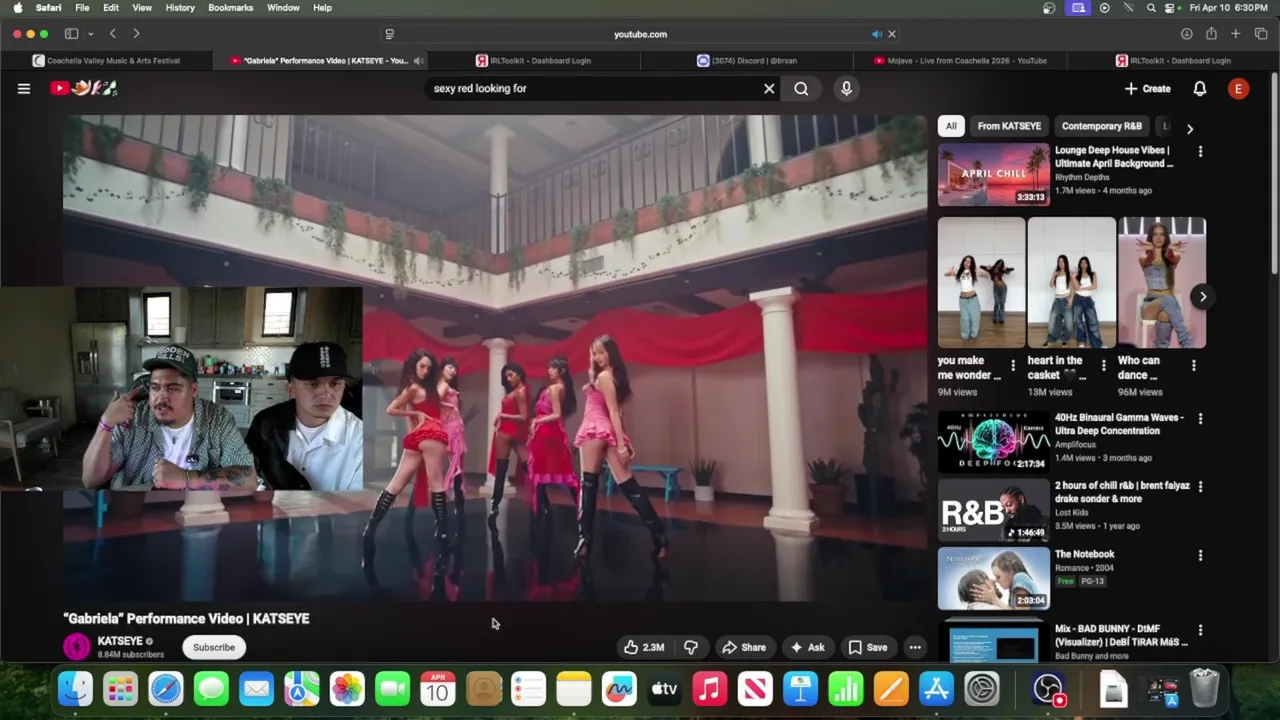Go to YouTube home via logo
The width and height of the screenshot is (1280, 720).
84,88
